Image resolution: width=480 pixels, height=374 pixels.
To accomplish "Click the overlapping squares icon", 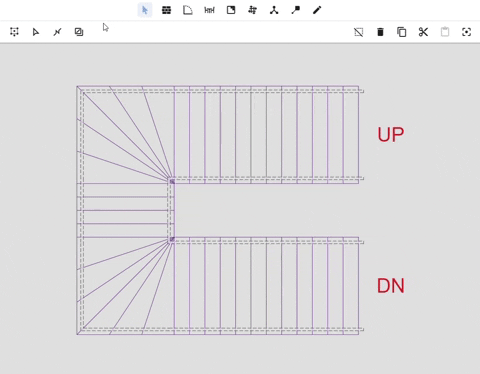I will [79, 32].
